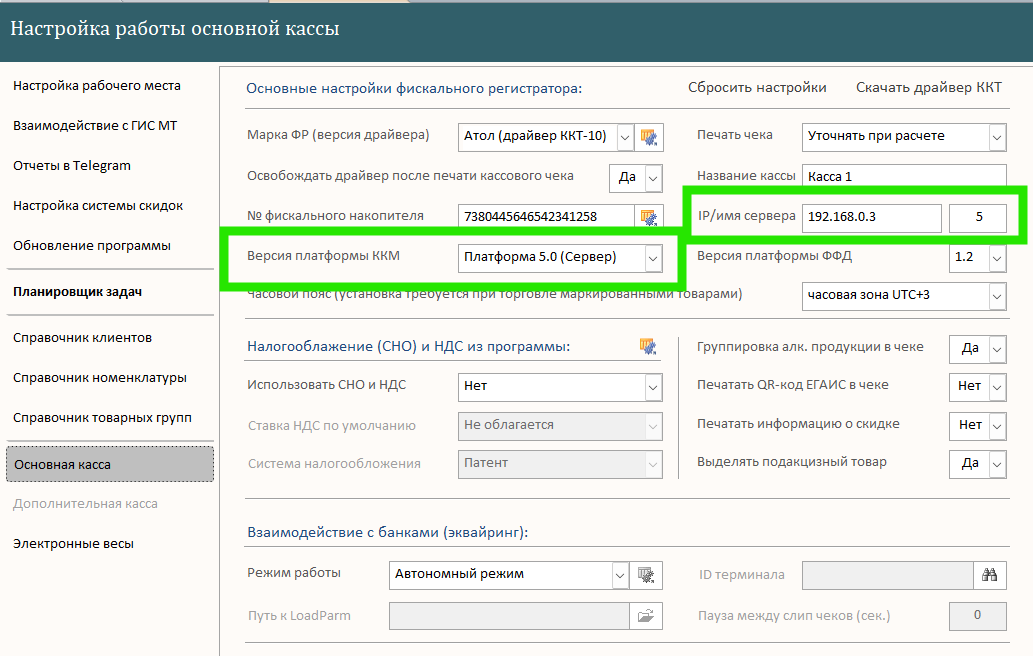Click IP/имя сервера address field
Viewport: 1033px width, 656px height.
tap(872, 218)
